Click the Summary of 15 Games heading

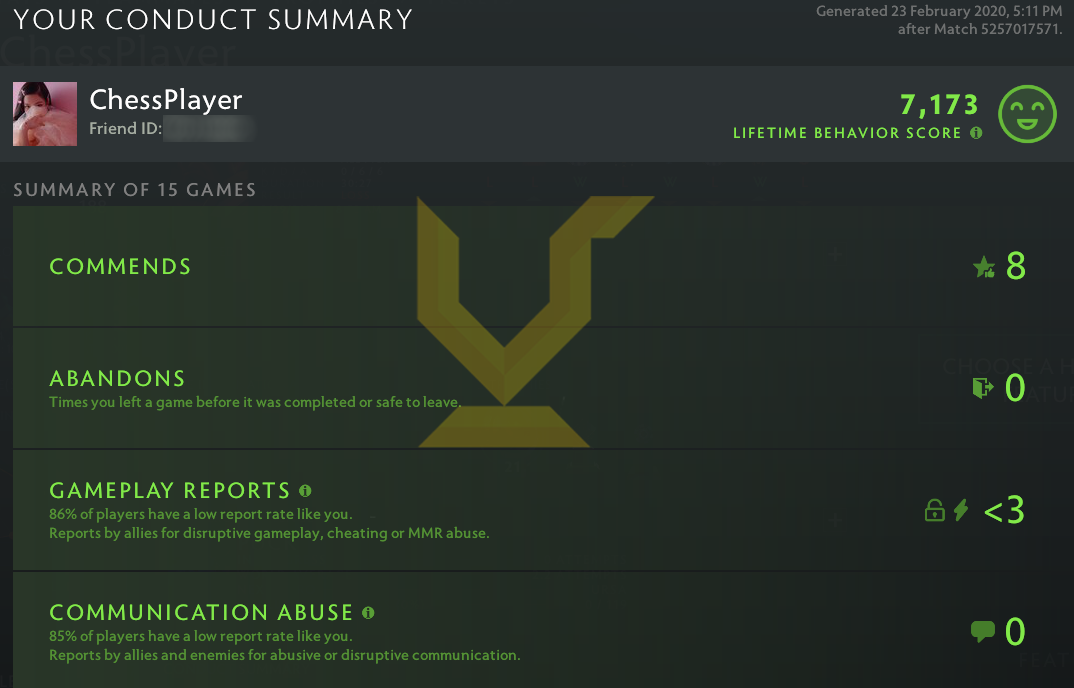[133, 190]
